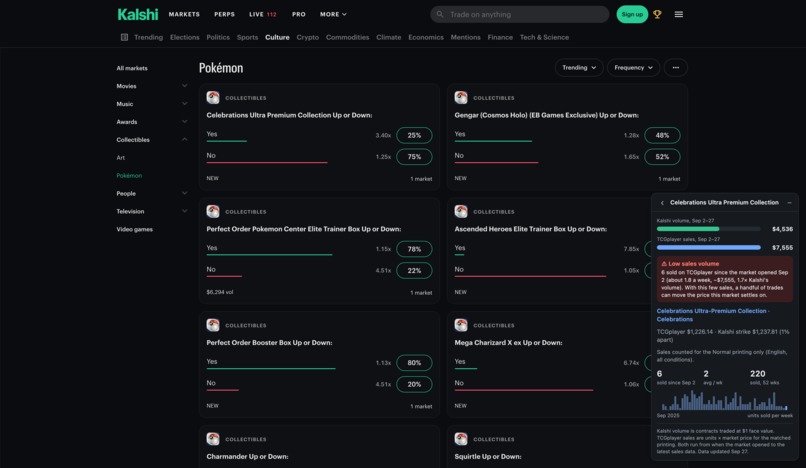Open Squirtle Up or Down market
This screenshot has height=468, width=806.
coord(488,456)
